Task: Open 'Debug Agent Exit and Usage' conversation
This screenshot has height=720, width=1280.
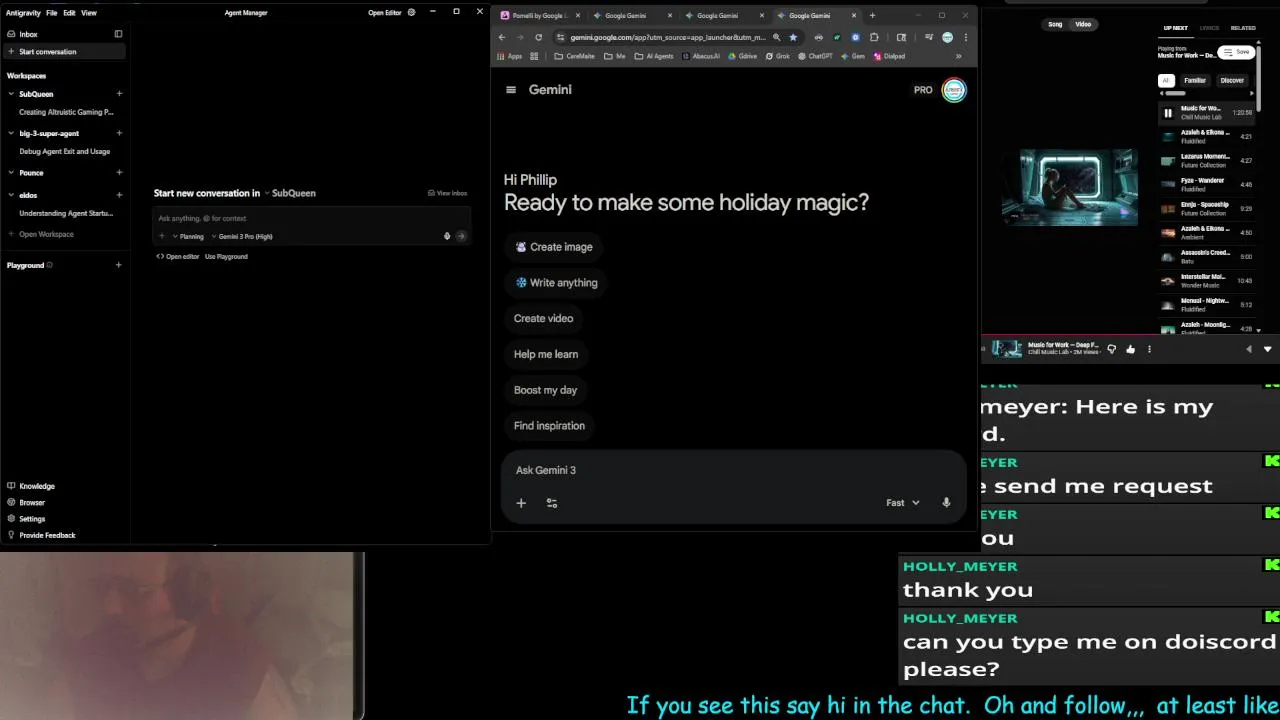Action: (x=64, y=152)
